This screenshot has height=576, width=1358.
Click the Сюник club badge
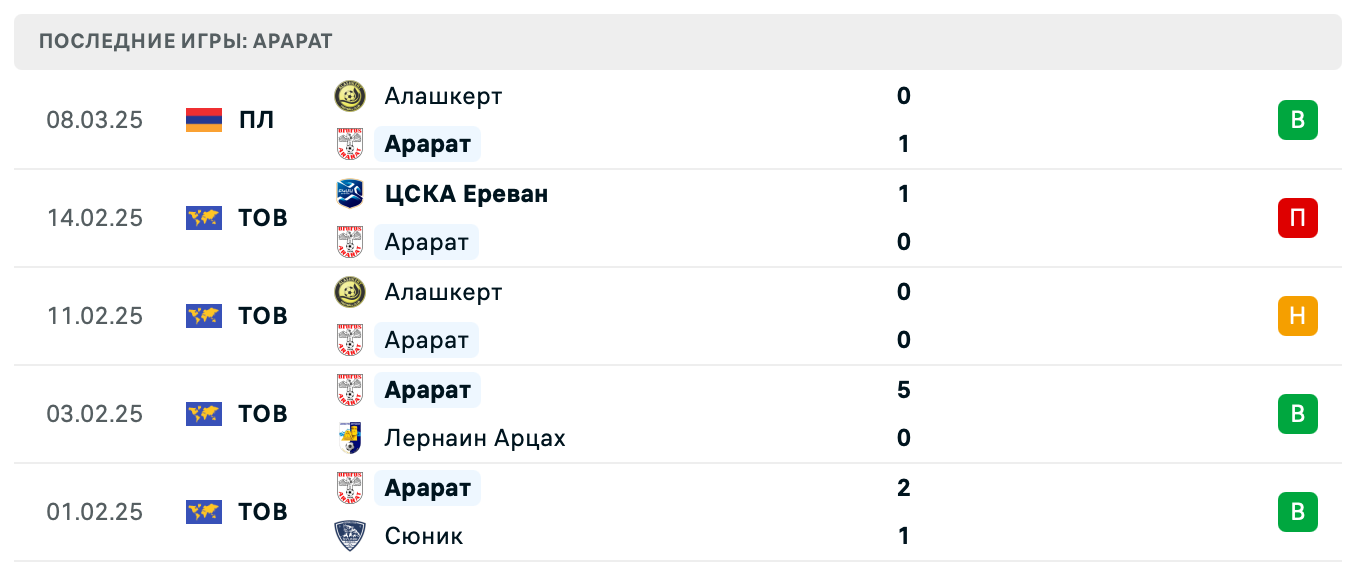point(350,535)
